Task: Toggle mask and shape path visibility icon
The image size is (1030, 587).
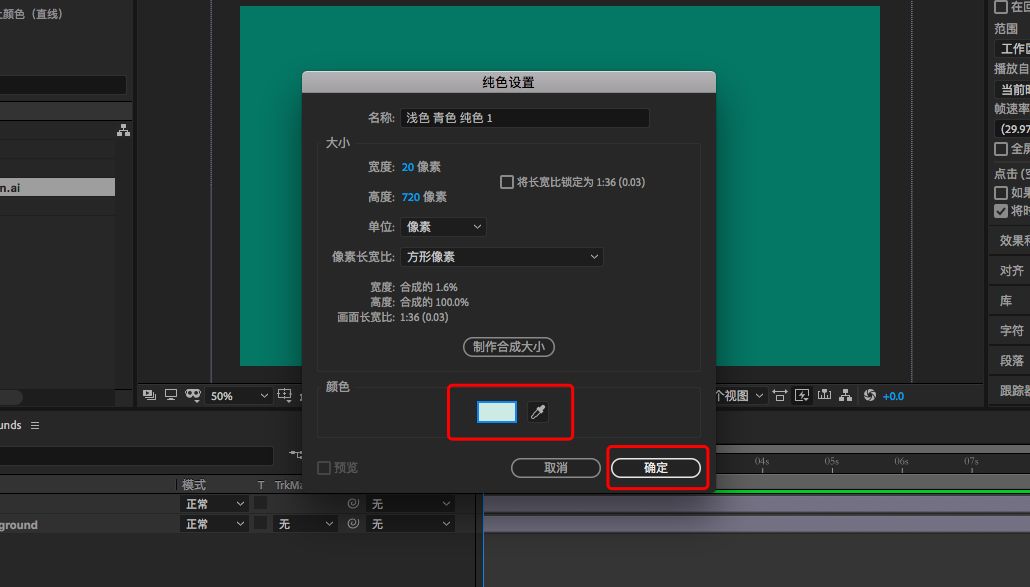Action: click(192, 395)
